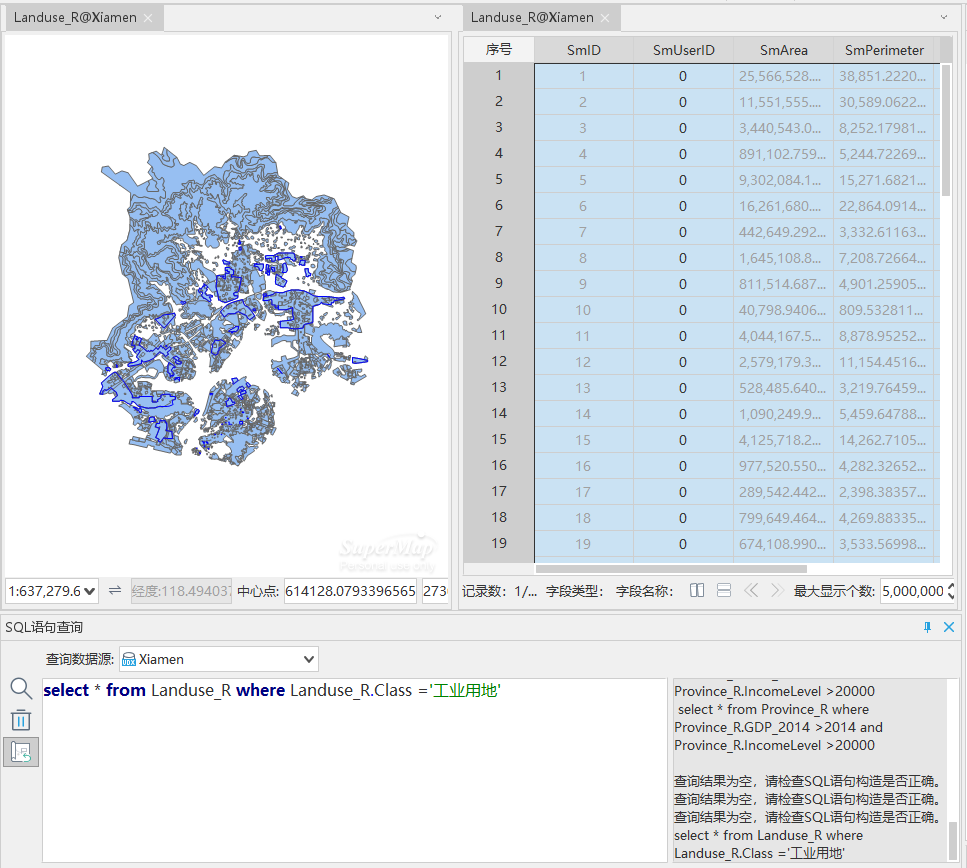Click the row layout icon in table status bar
Image resolution: width=967 pixels, height=868 pixels.
click(x=724, y=591)
